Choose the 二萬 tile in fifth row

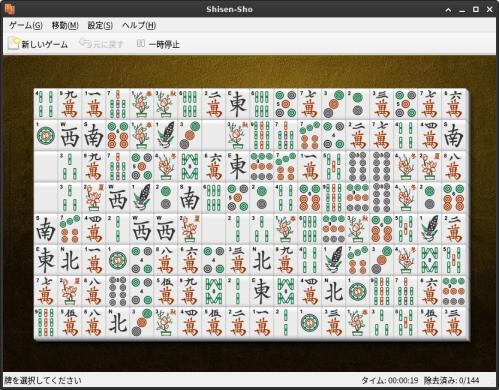point(454,229)
